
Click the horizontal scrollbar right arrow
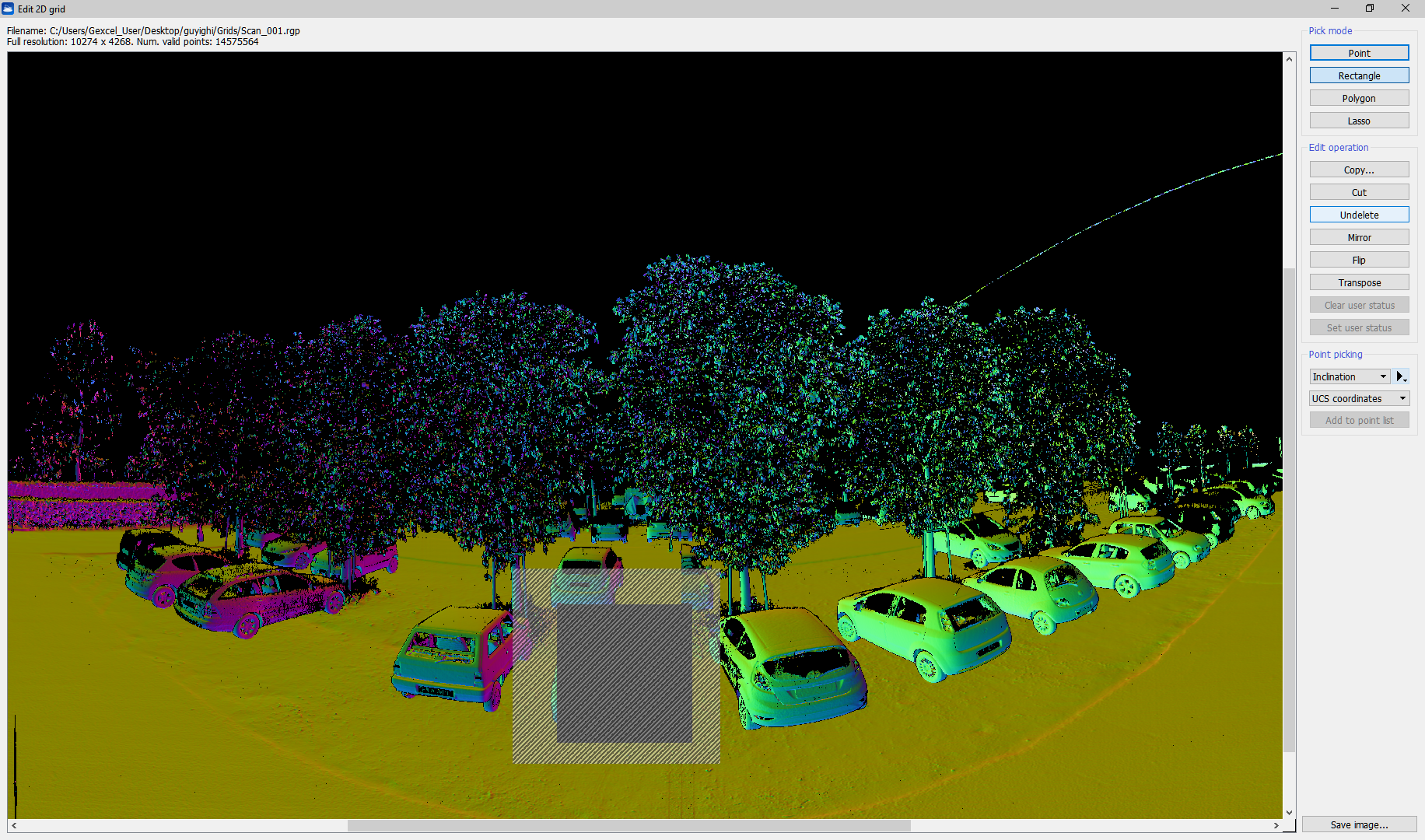[1276, 825]
